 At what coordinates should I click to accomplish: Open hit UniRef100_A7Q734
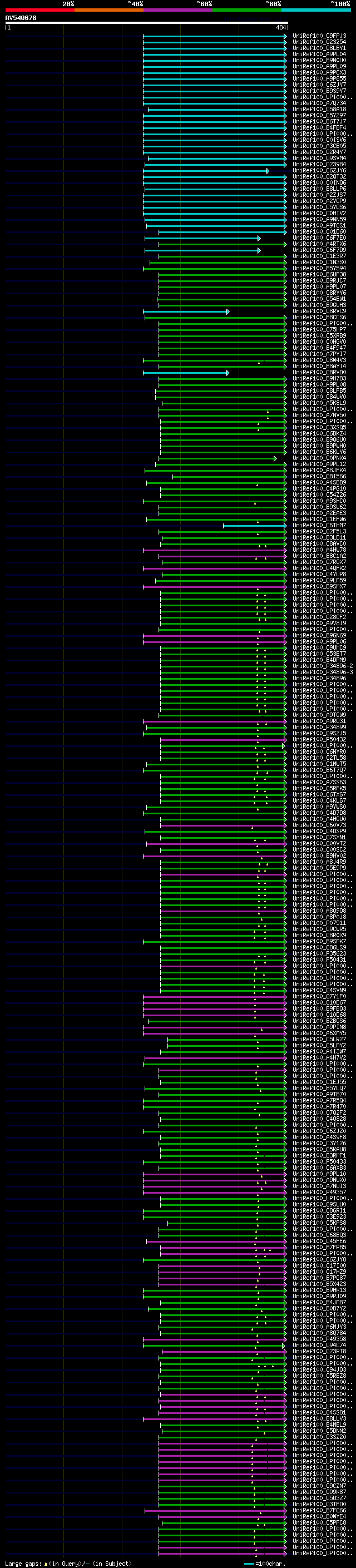pos(319,103)
